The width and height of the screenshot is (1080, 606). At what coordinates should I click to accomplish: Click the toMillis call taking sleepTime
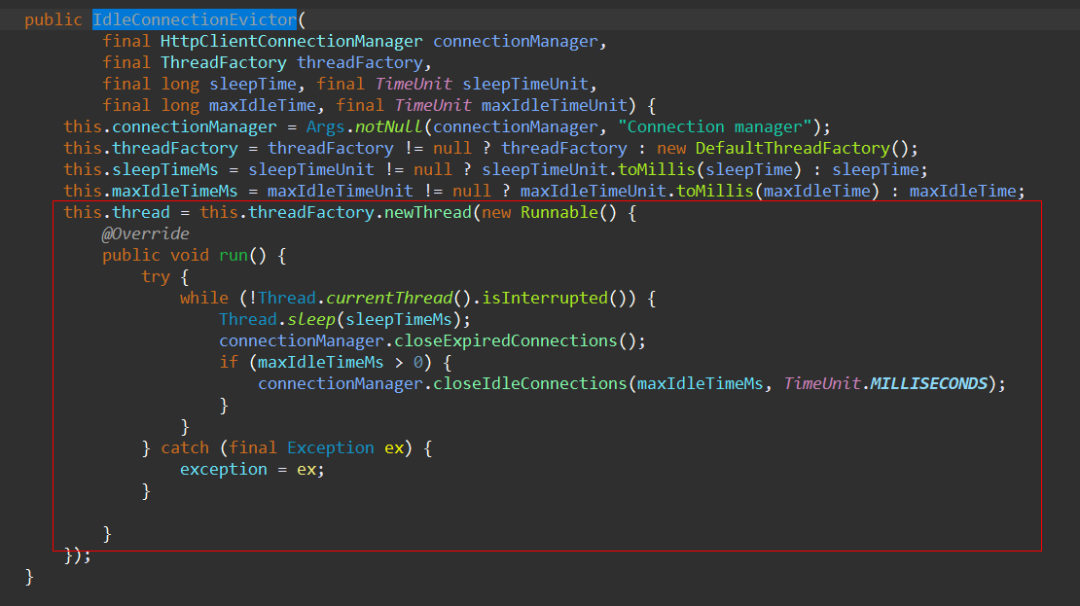pos(656,169)
